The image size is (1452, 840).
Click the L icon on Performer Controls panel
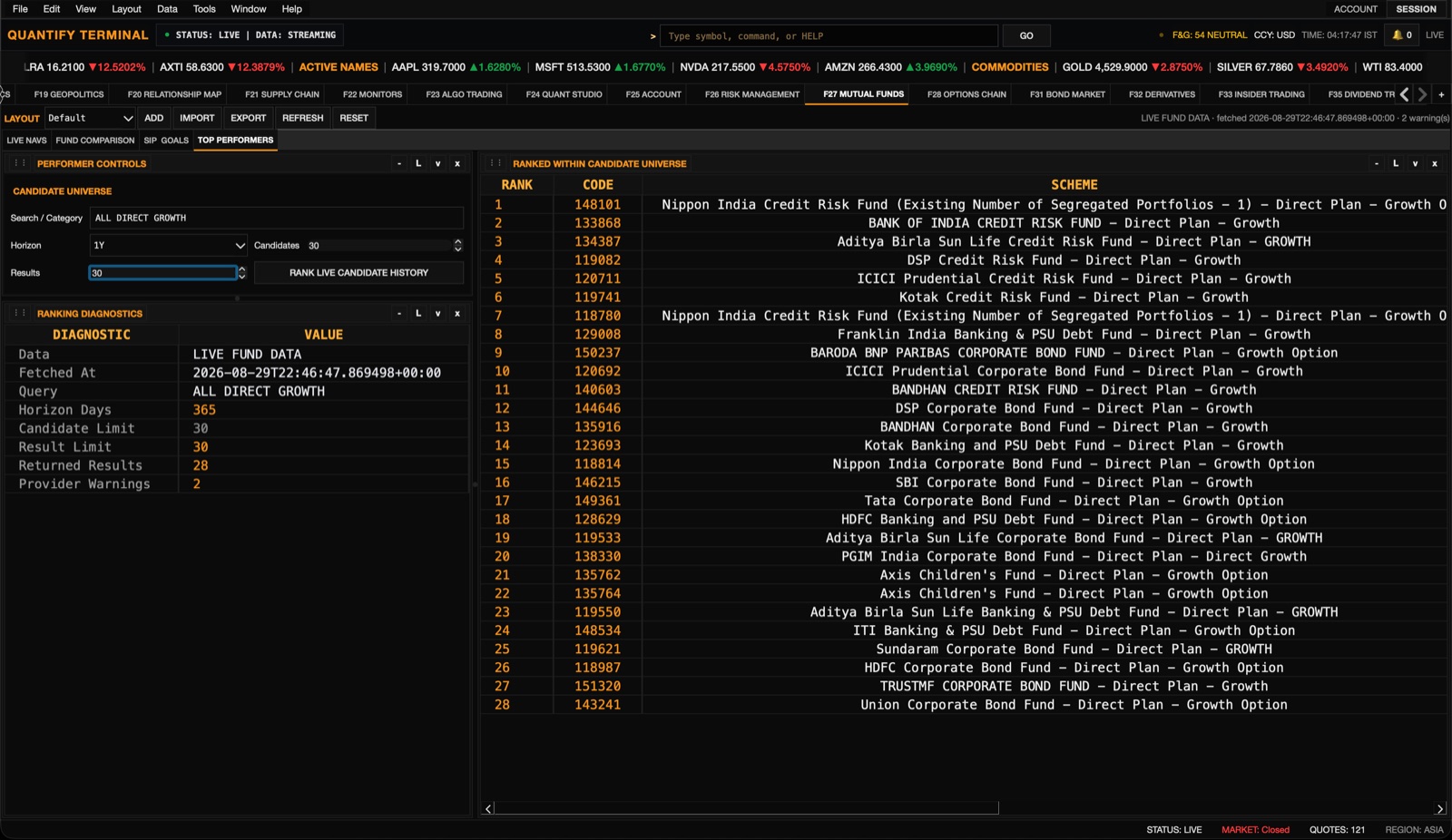[x=418, y=163]
